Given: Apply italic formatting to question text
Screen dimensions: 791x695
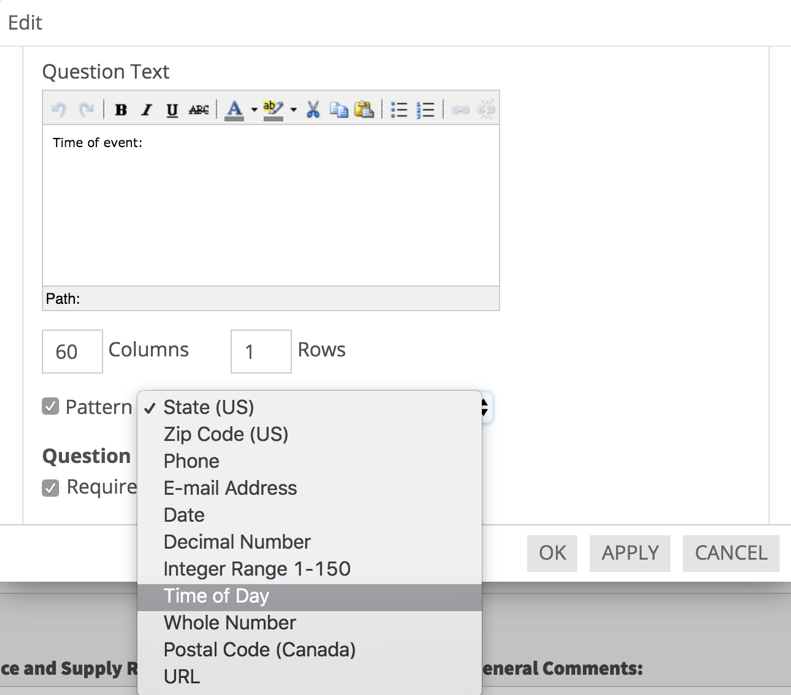Looking at the screenshot, I should [x=146, y=110].
